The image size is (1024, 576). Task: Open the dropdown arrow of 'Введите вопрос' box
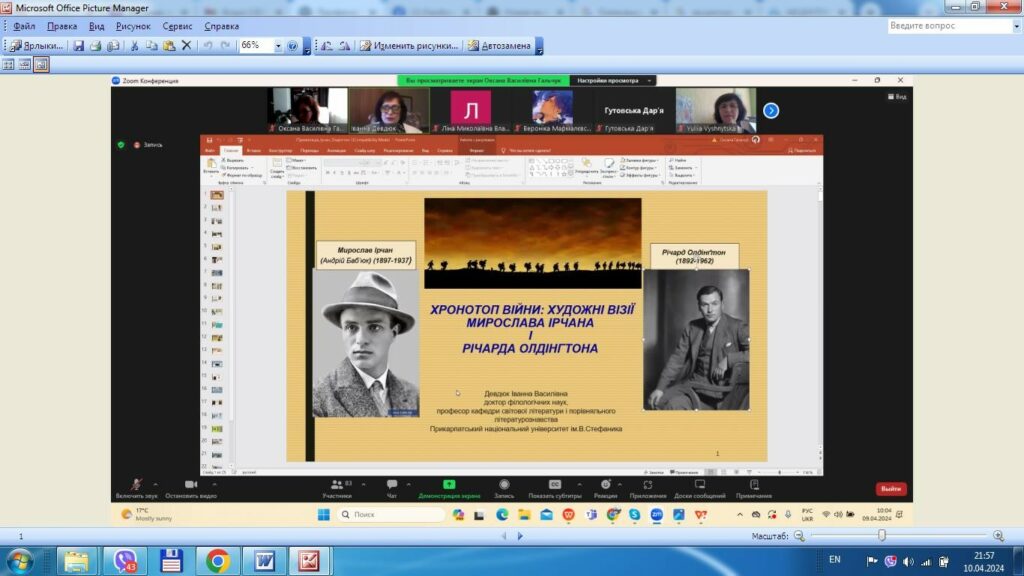point(1016,26)
